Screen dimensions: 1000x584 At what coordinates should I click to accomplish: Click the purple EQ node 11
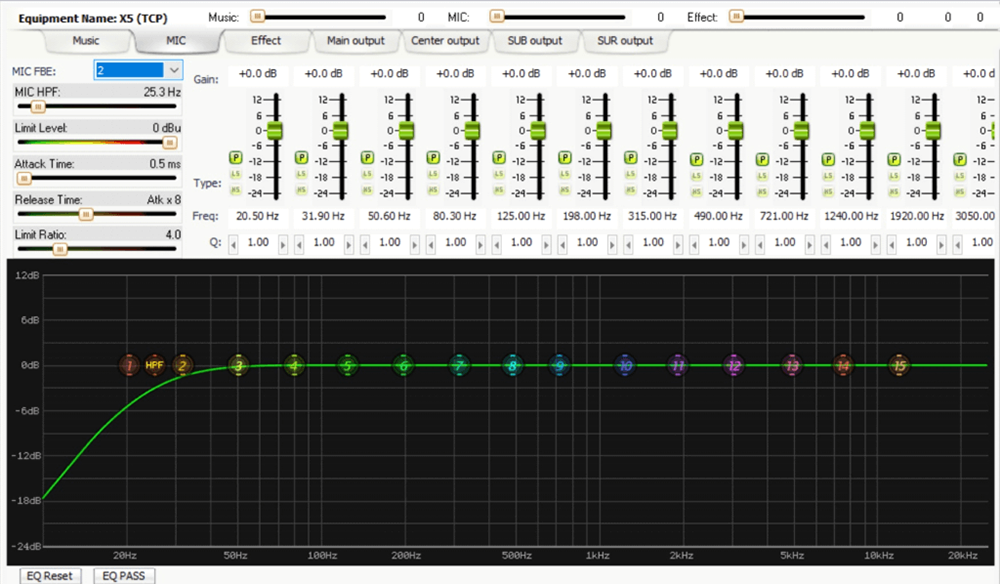click(x=678, y=365)
